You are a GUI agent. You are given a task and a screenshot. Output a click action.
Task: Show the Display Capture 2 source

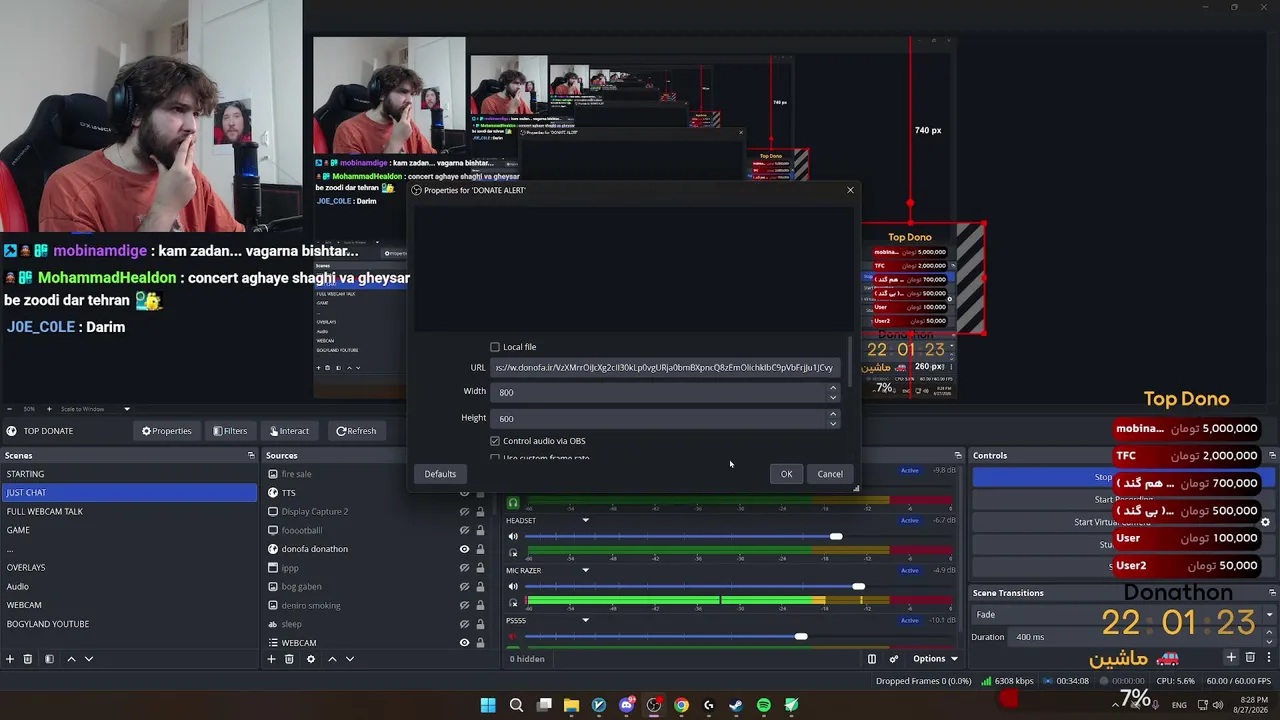464,512
